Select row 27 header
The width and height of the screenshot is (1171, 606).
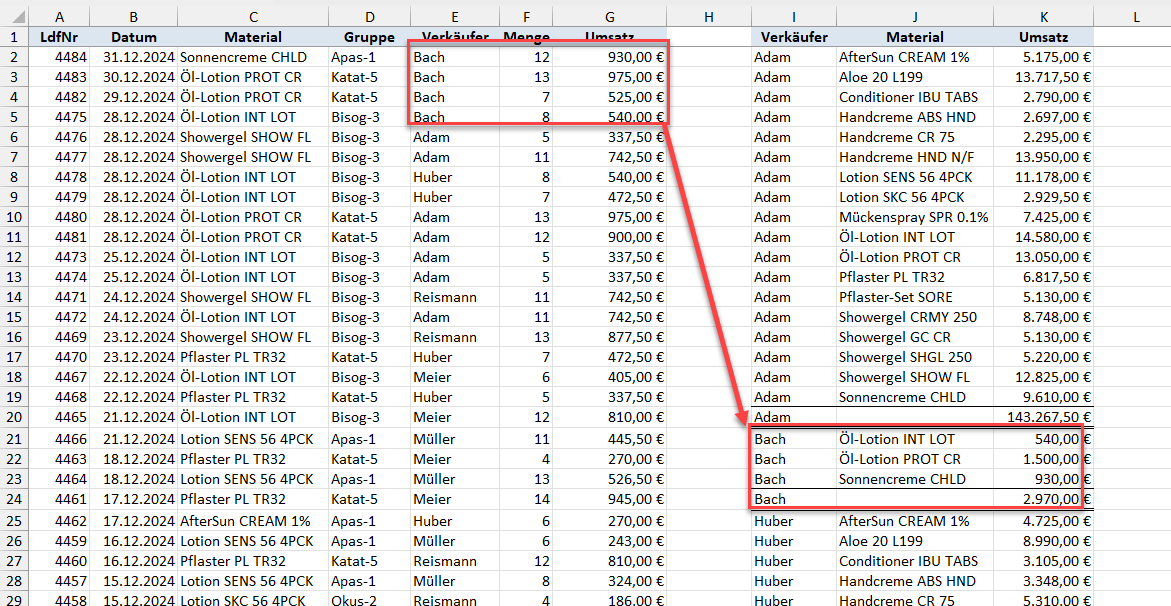(14, 560)
